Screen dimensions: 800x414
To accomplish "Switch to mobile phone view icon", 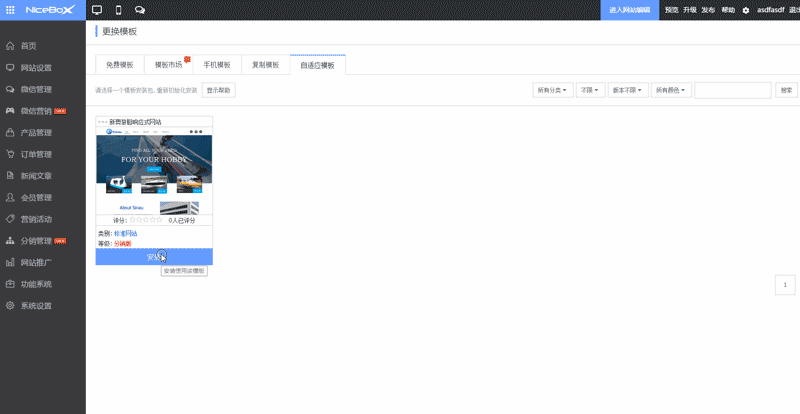I will (118, 10).
